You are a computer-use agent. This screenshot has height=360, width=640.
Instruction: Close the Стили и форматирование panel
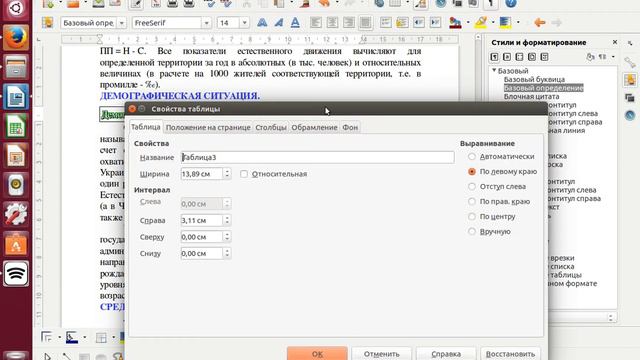[x=615, y=42]
